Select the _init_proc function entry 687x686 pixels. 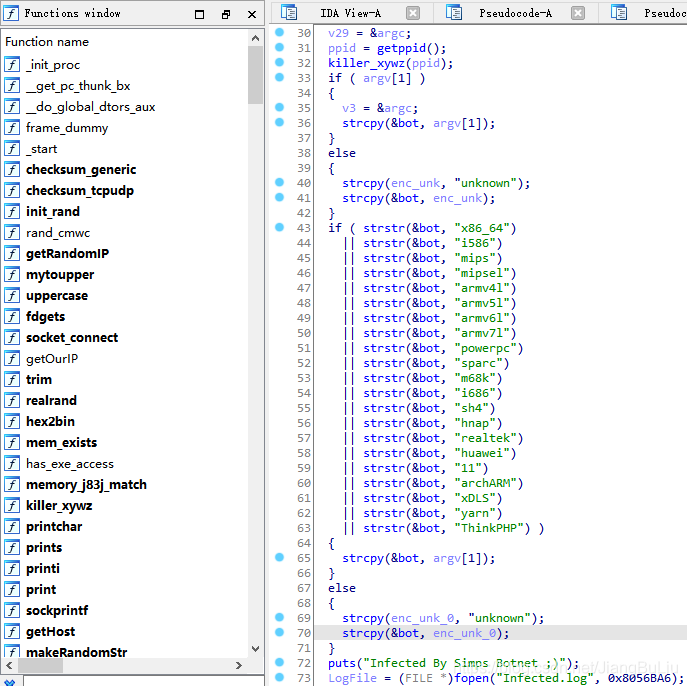pyautogui.click(x=53, y=65)
